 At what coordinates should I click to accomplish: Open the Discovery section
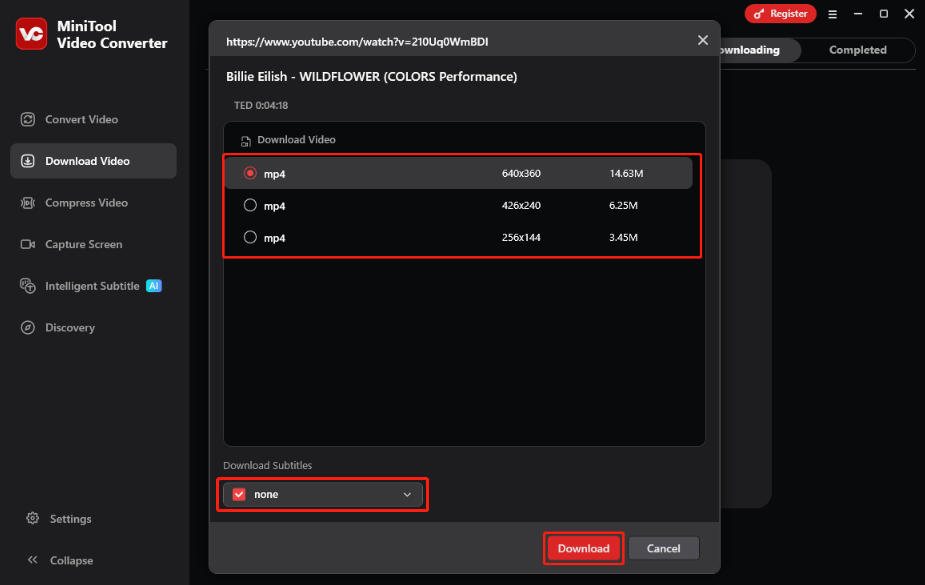click(70, 327)
